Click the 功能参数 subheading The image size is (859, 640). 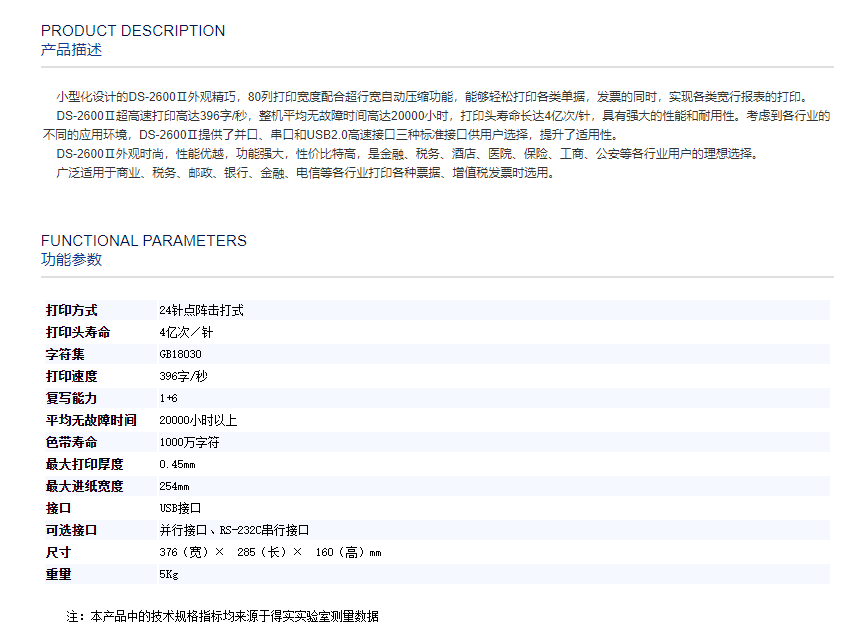pyautogui.click(x=71, y=260)
